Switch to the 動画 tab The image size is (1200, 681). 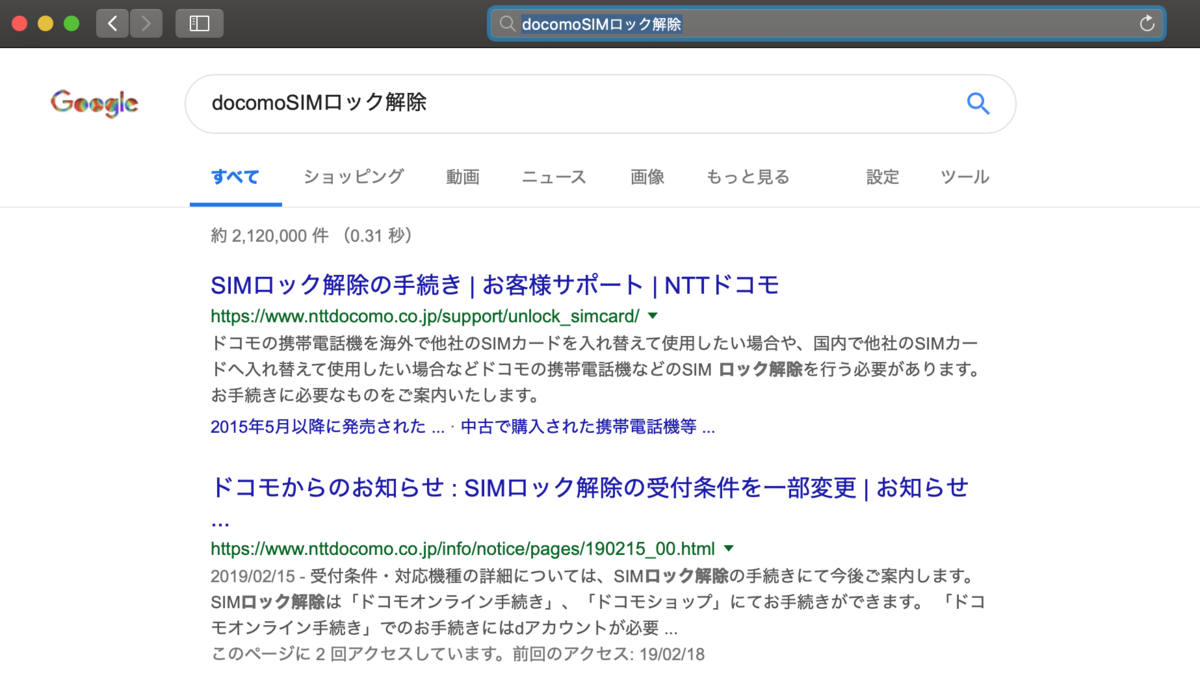click(463, 177)
